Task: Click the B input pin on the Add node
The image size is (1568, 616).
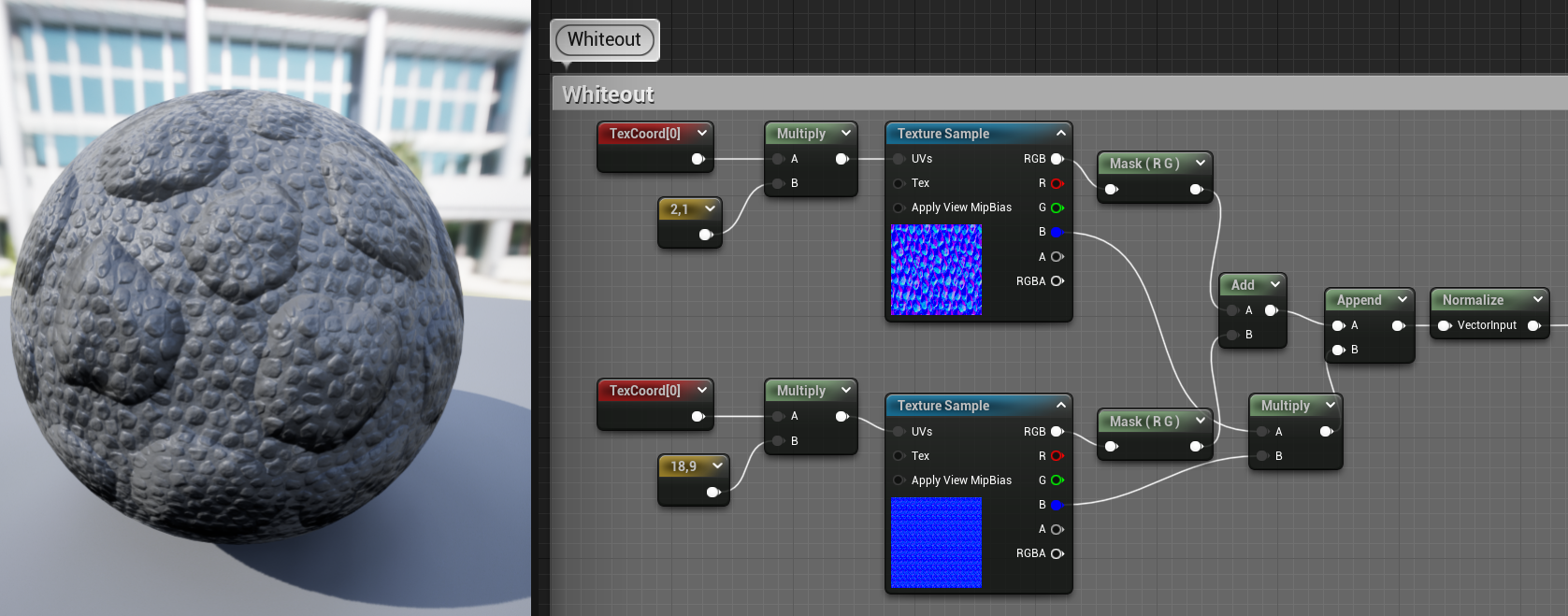Action: (x=1233, y=335)
